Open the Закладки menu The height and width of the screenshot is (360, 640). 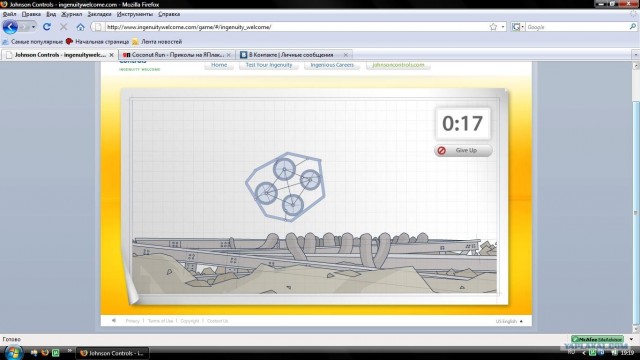[x=99, y=14]
